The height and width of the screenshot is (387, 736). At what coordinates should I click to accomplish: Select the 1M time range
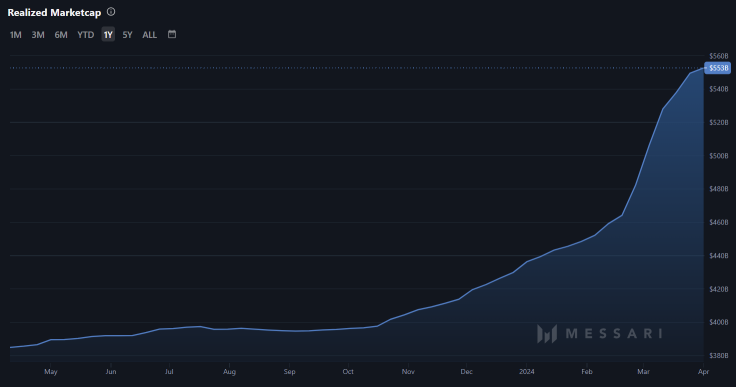click(x=15, y=35)
